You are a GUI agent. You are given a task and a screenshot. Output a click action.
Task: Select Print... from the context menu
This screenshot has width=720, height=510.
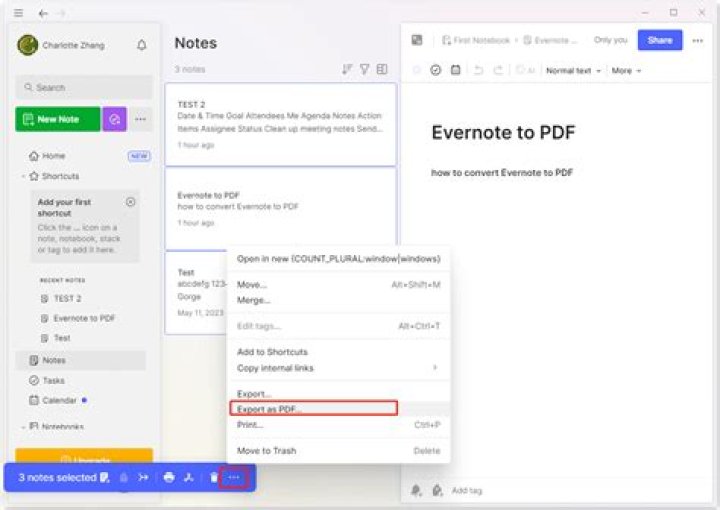click(x=338, y=425)
